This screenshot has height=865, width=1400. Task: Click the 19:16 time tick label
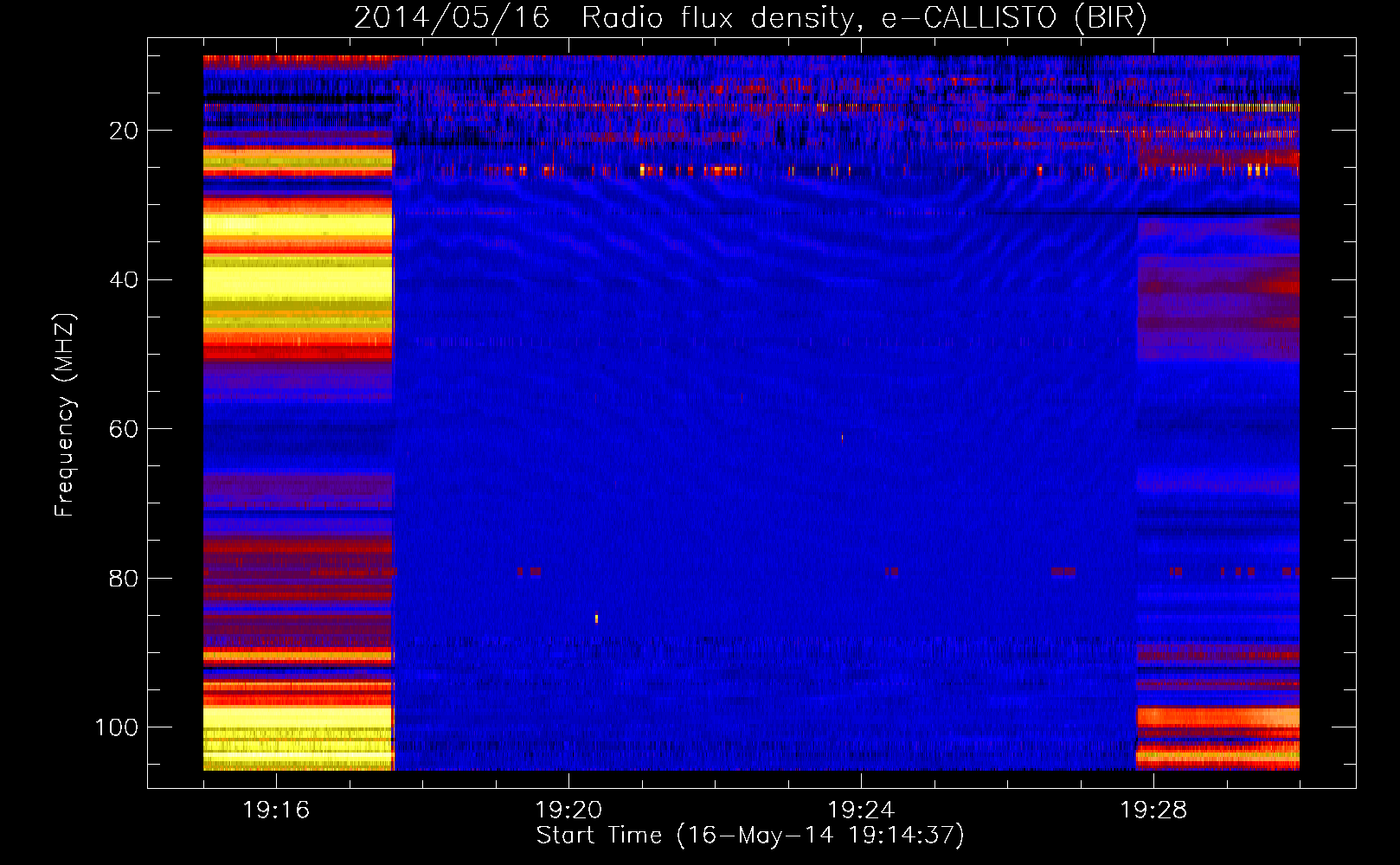click(276, 811)
